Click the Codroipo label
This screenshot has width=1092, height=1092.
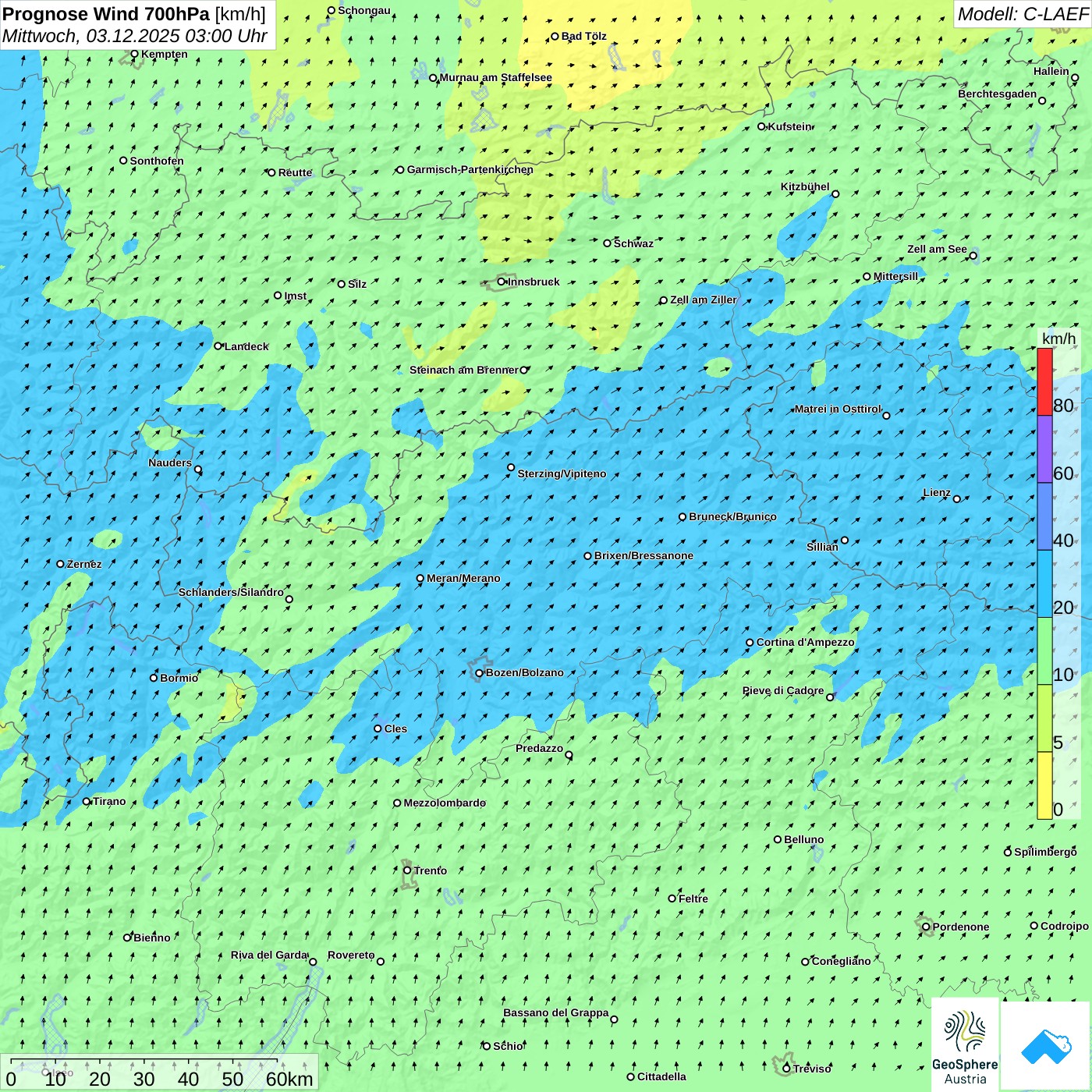point(1065,926)
